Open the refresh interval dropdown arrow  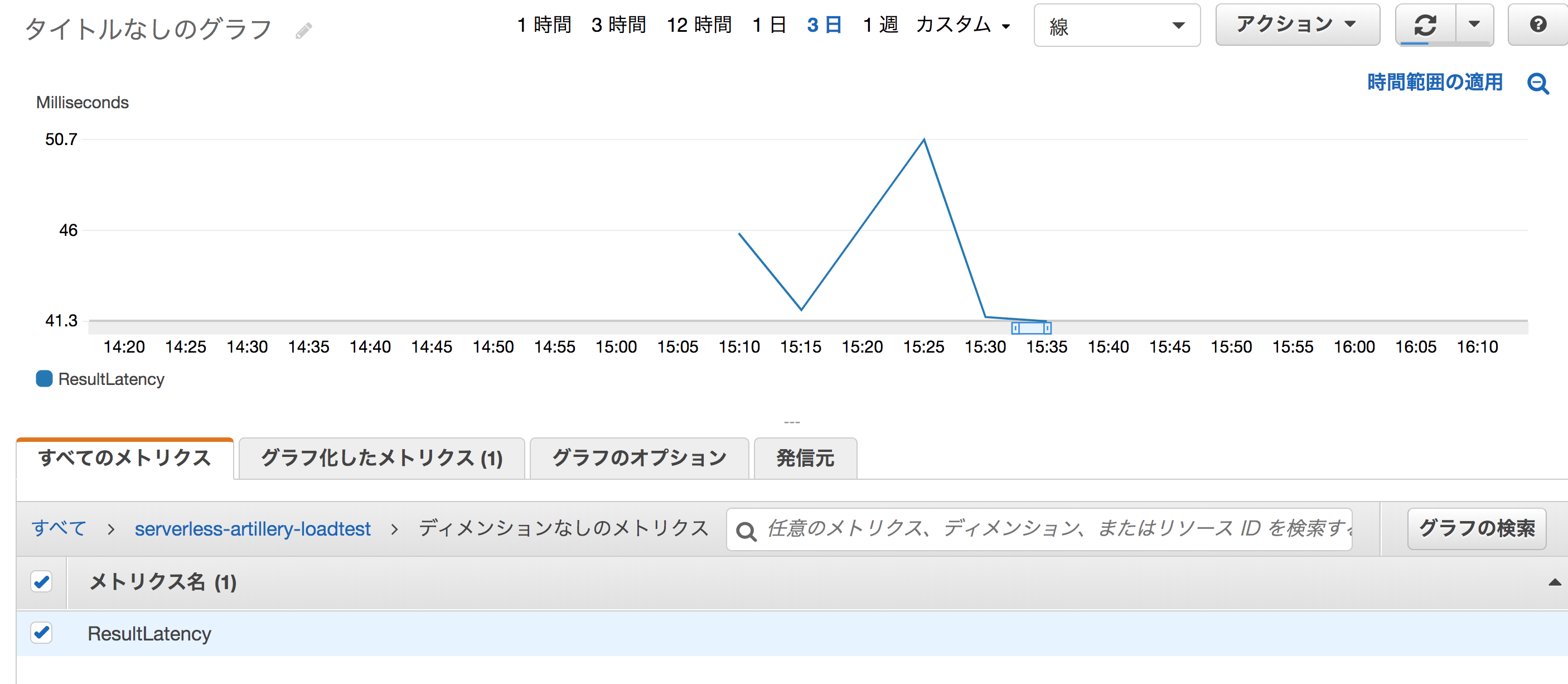click(1474, 25)
